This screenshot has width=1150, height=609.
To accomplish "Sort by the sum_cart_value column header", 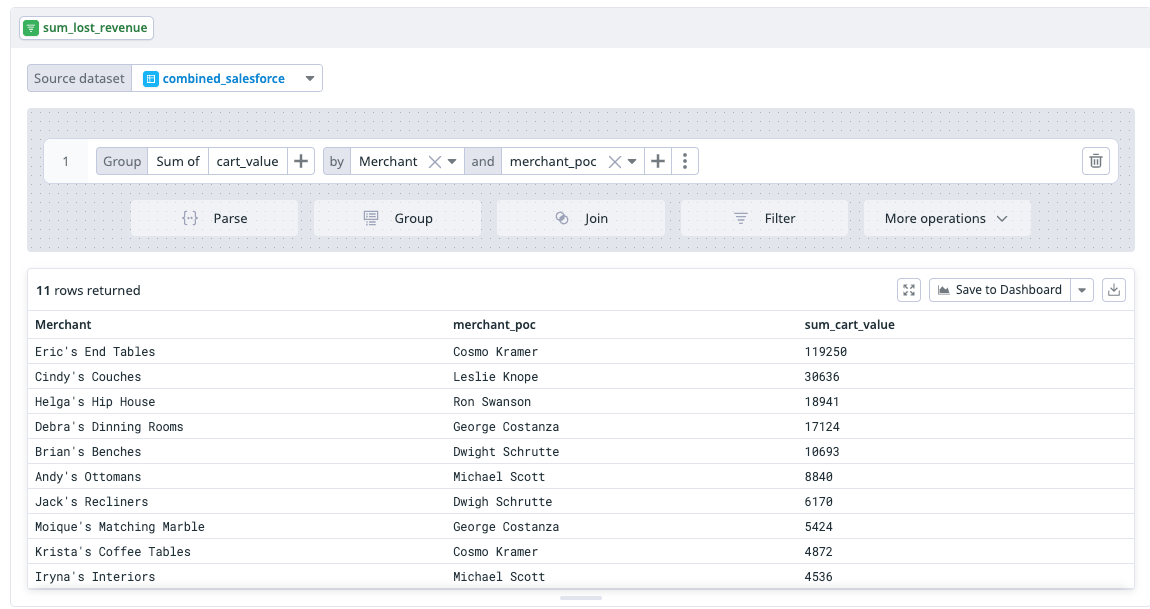I will (x=849, y=325).
